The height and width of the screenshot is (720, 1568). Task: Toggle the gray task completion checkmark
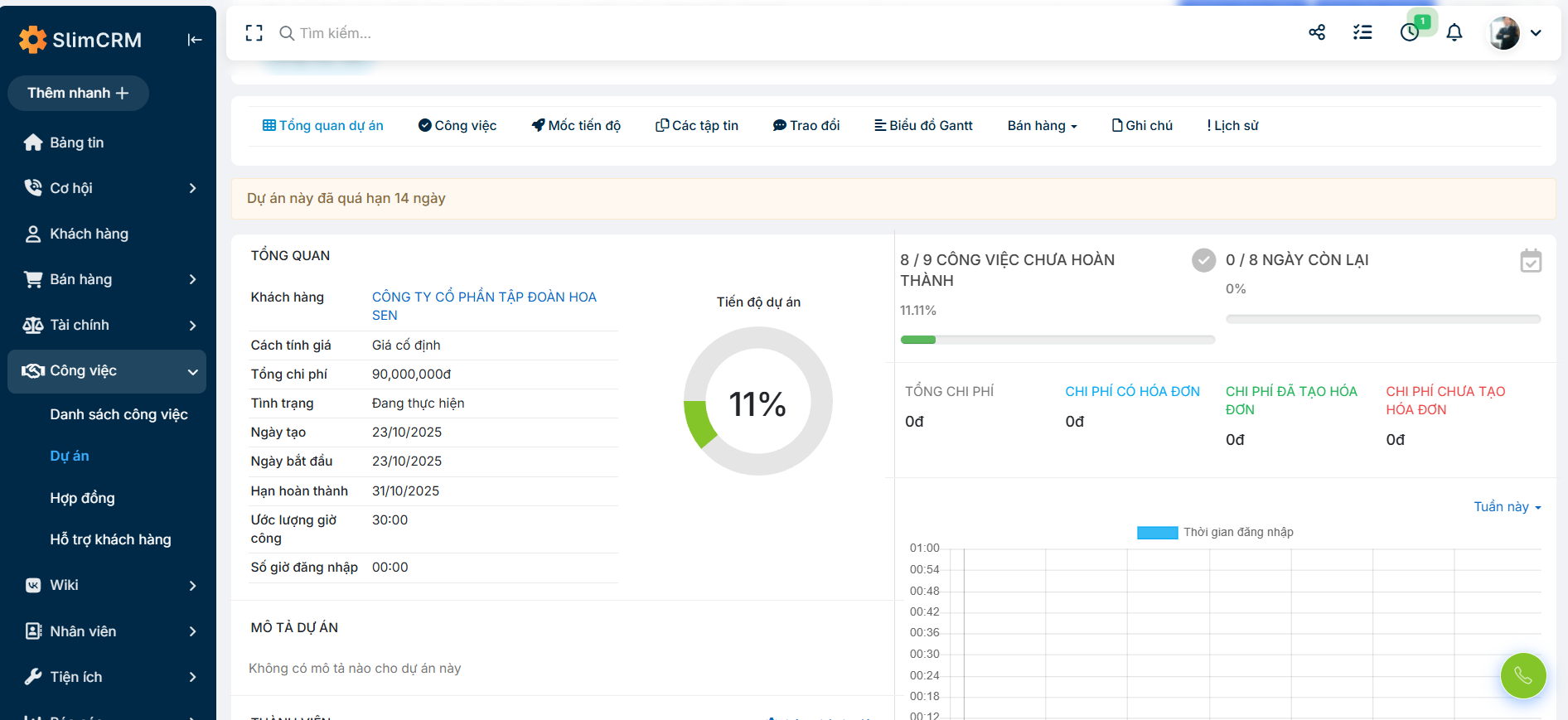coord(1203,261)
